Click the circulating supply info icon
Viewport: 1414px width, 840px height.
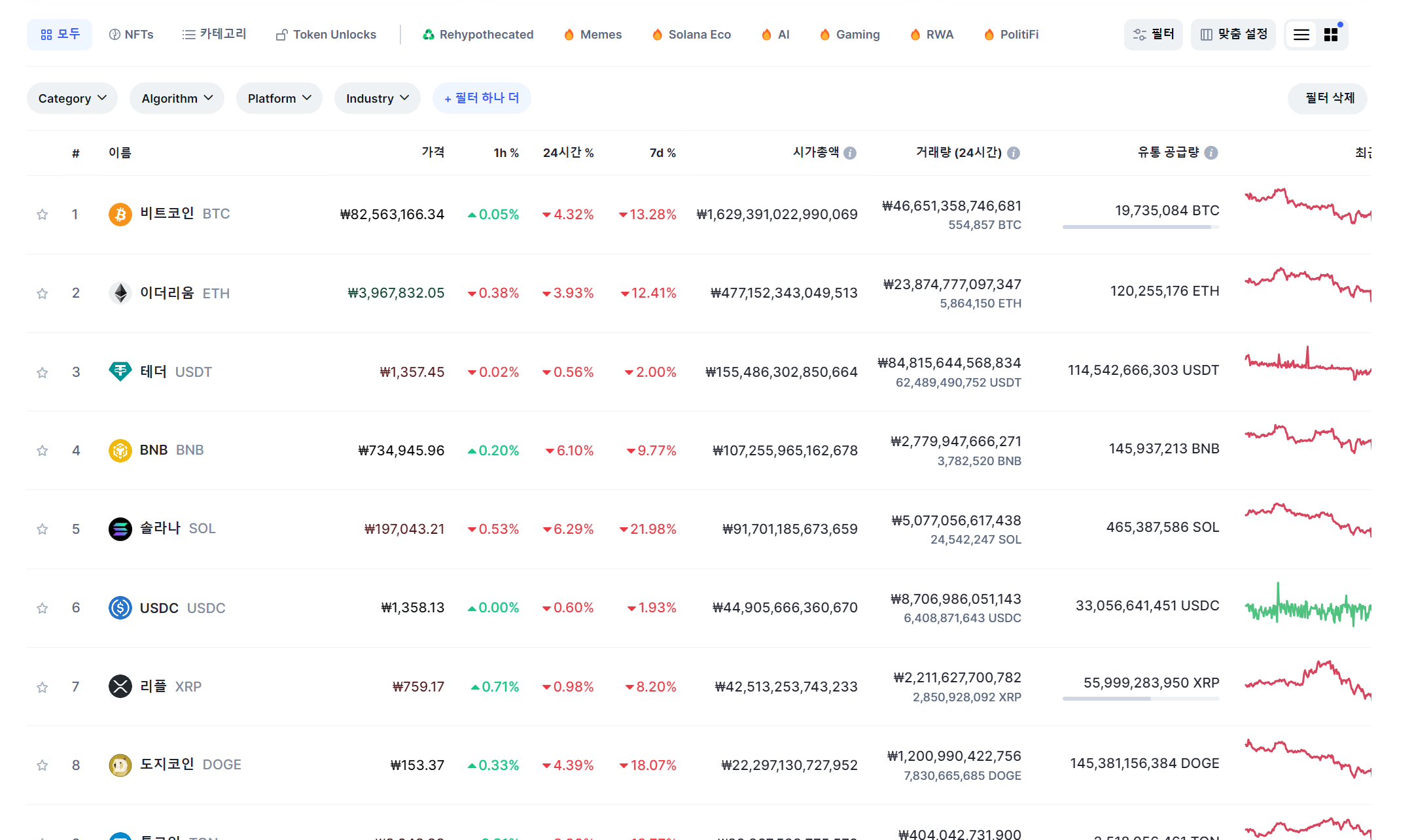(x=1211, y=153)
